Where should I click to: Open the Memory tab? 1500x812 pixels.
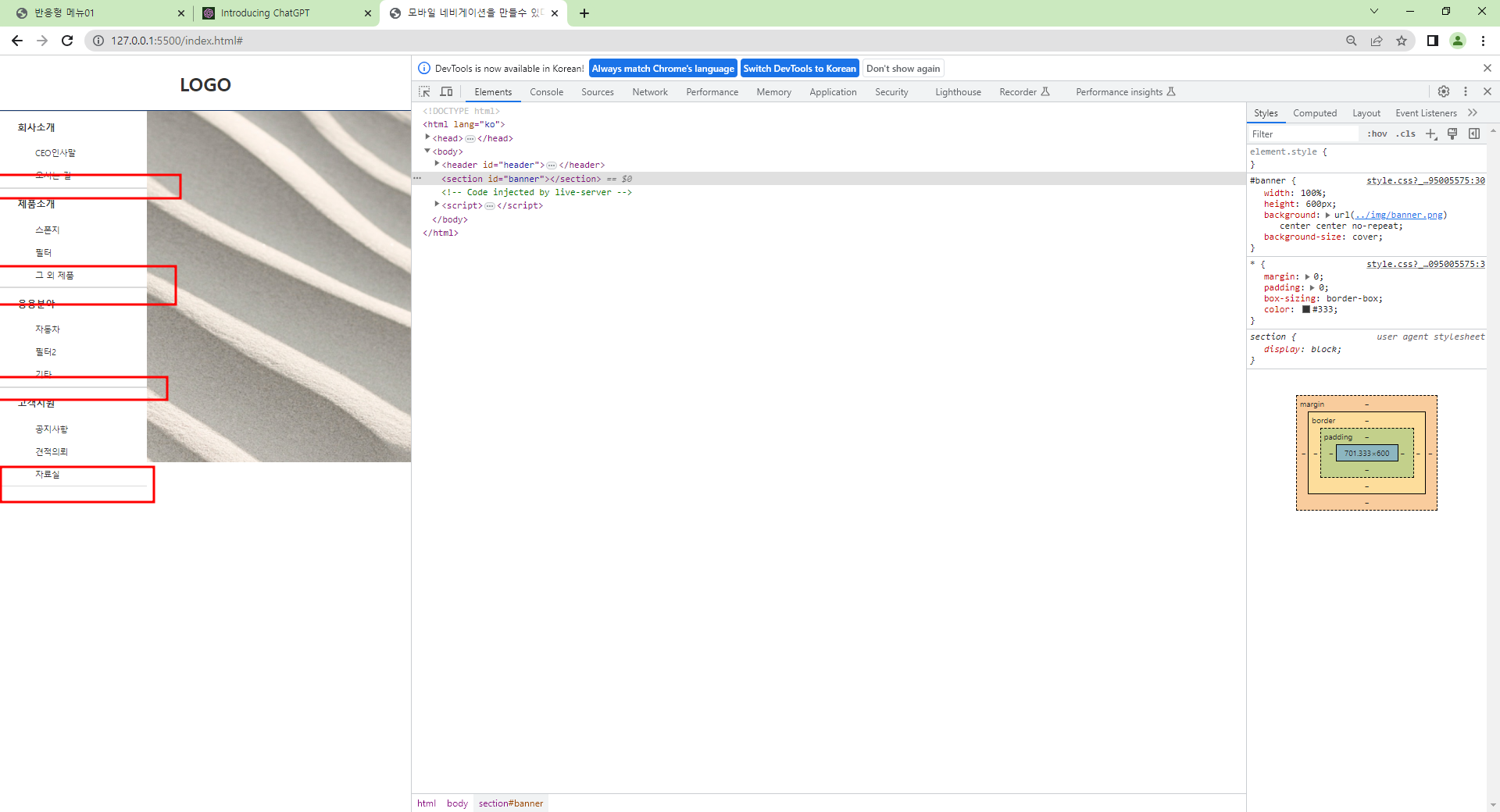[774, 91]
